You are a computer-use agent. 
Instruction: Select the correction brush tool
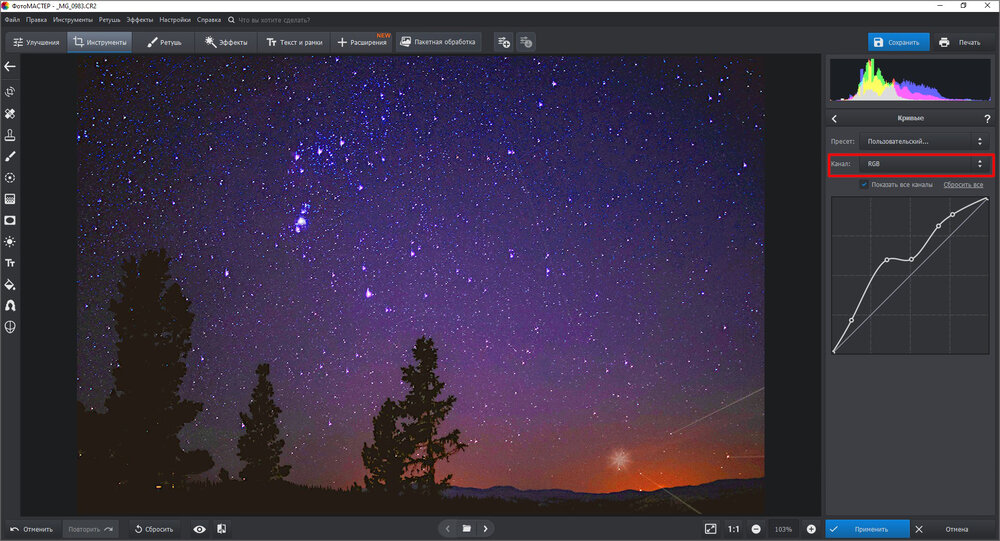tap(10, 156)
